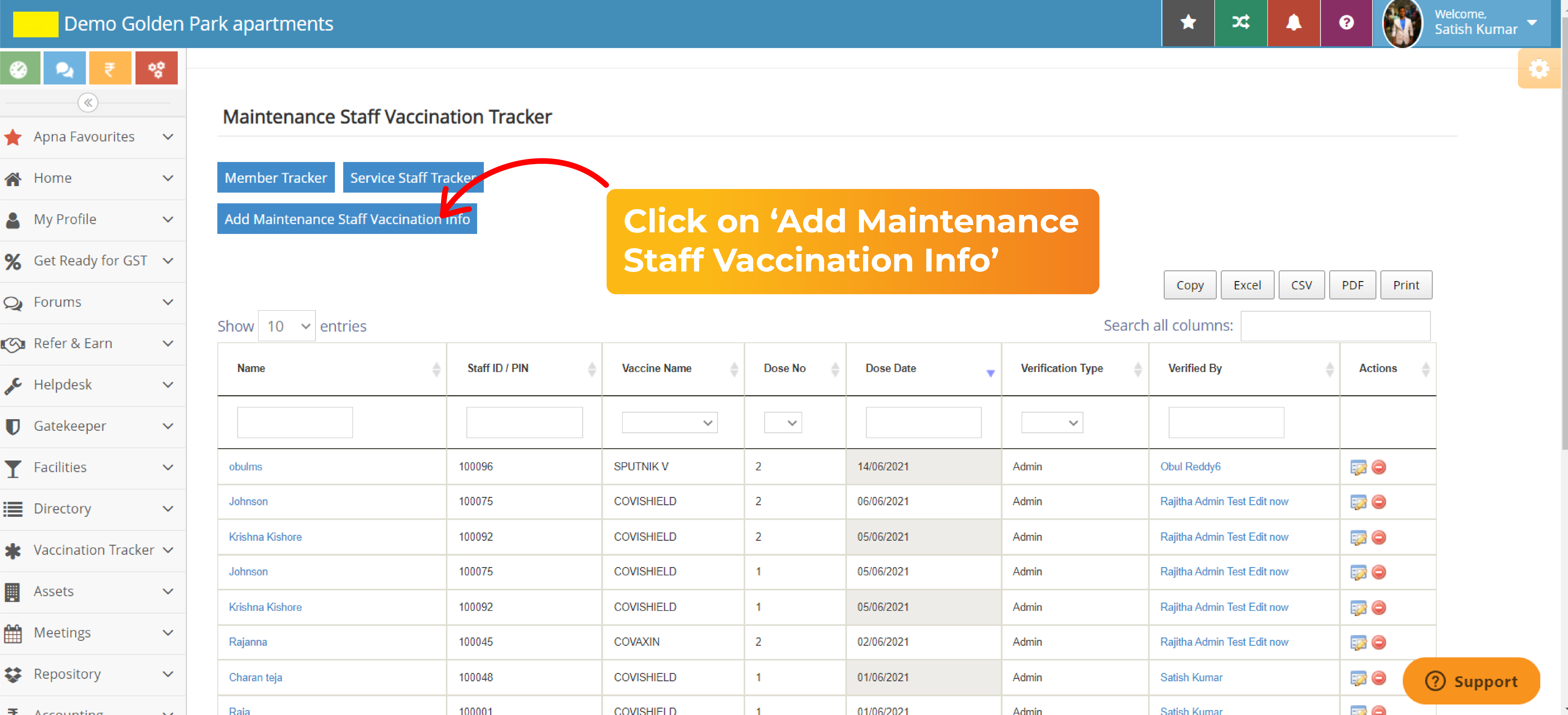Open the help question mark icon
The height and width of the screenshot is (715, 1568).
1346,23
